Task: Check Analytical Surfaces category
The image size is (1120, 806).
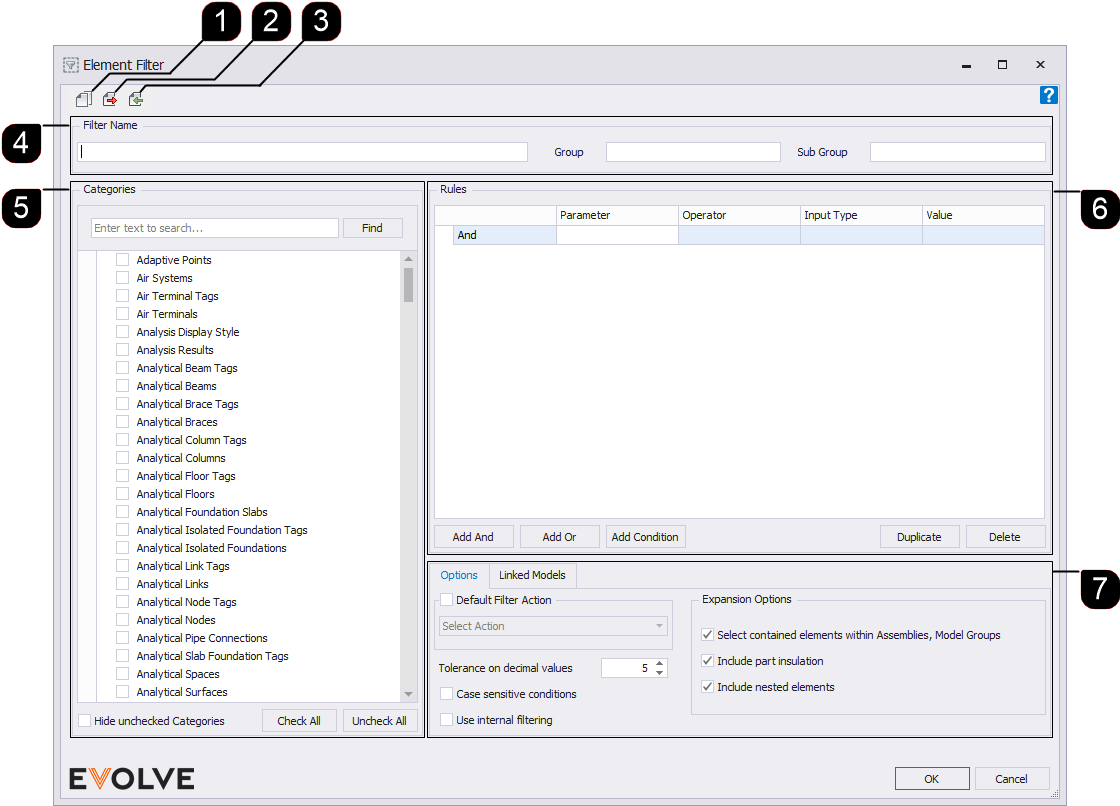Action: point(123,692)
